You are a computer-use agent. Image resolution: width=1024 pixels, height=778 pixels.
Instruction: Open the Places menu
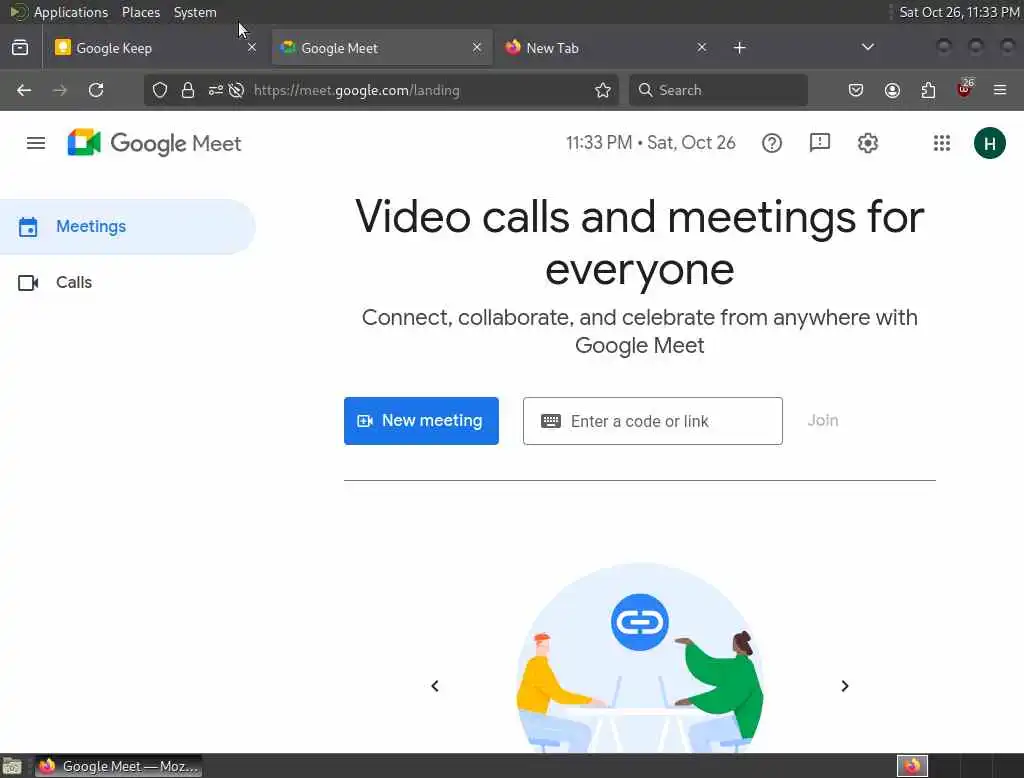(x=140, y=12)
